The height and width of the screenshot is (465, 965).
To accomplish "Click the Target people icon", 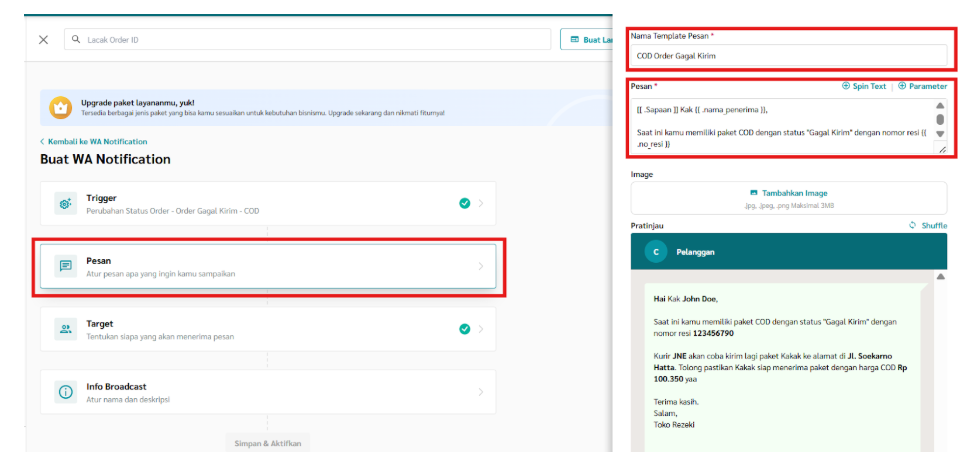I will [65, 329].
